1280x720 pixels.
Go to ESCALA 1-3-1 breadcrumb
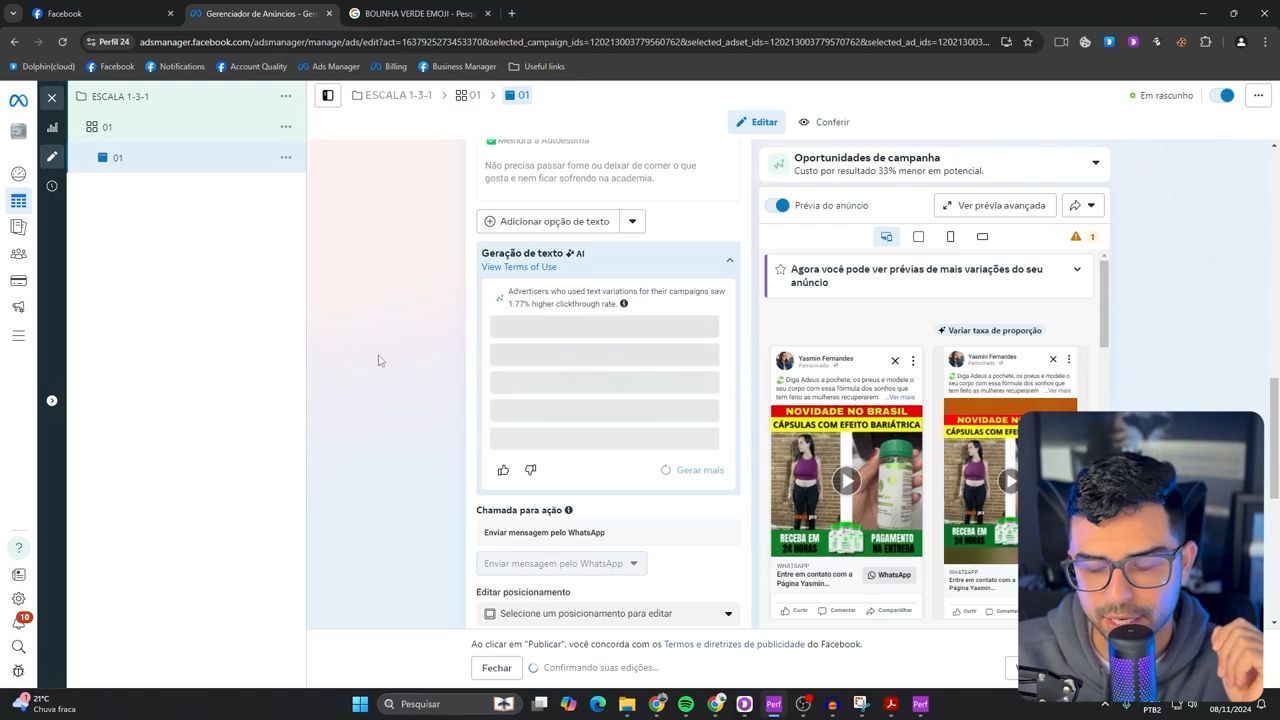[x=392, y=95]
